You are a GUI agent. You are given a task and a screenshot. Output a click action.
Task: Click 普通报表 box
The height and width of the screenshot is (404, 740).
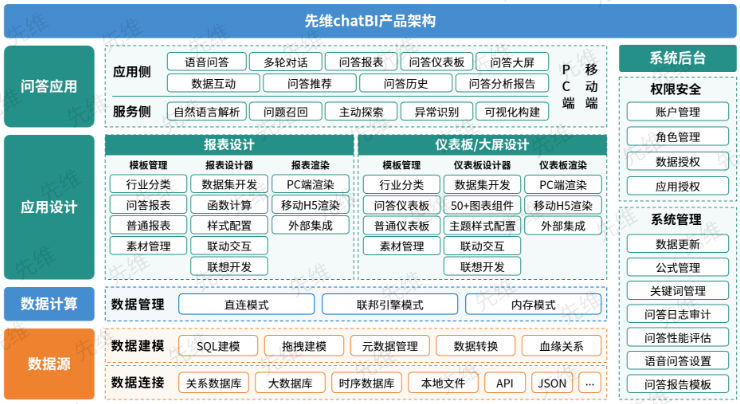click(148, 226)
